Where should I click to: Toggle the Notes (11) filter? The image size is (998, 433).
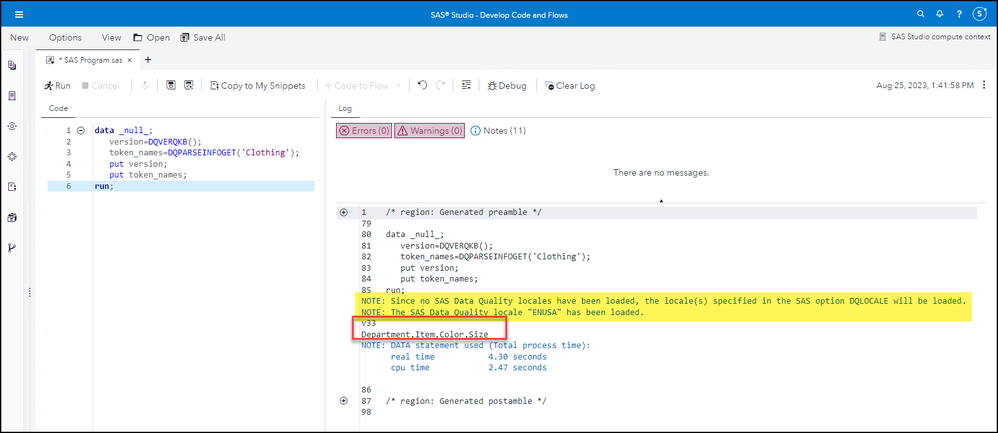coord(498,131)
